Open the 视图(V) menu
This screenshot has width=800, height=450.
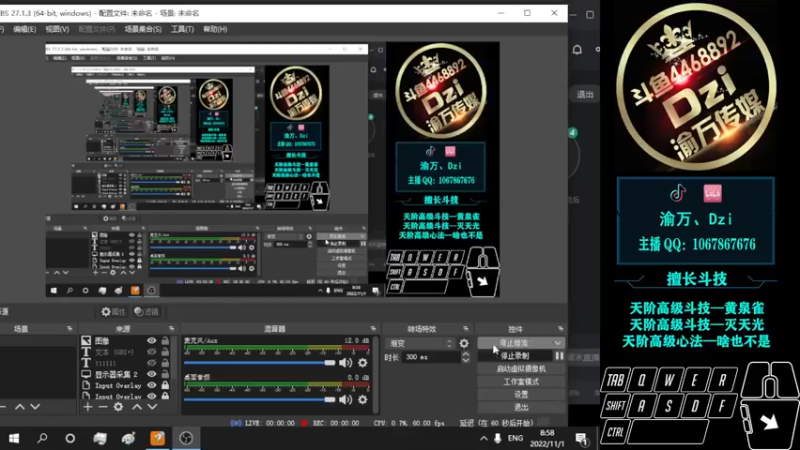(57, 29)
